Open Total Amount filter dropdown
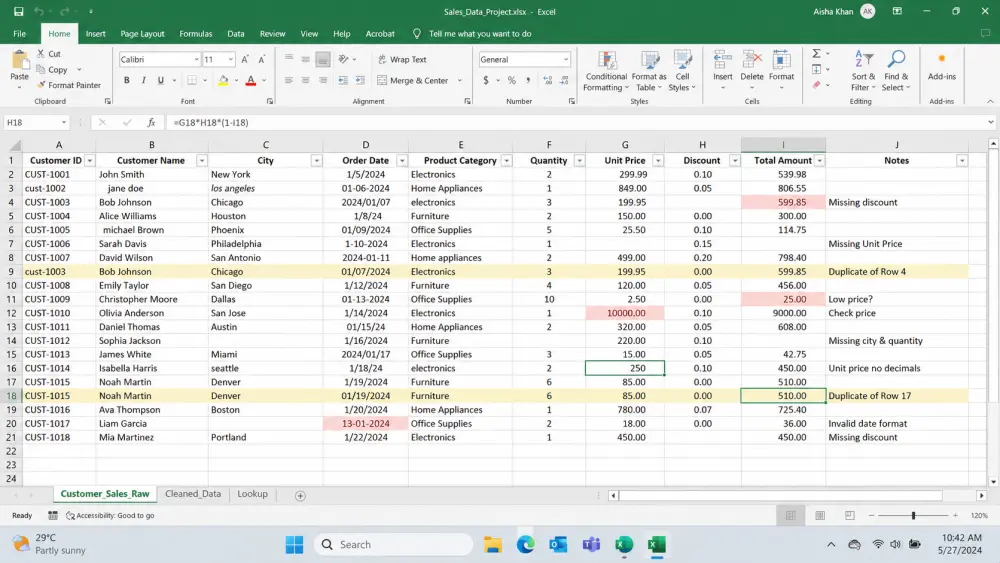Image resolution: width=1000 pixels, height=563 pixels. 820,161
